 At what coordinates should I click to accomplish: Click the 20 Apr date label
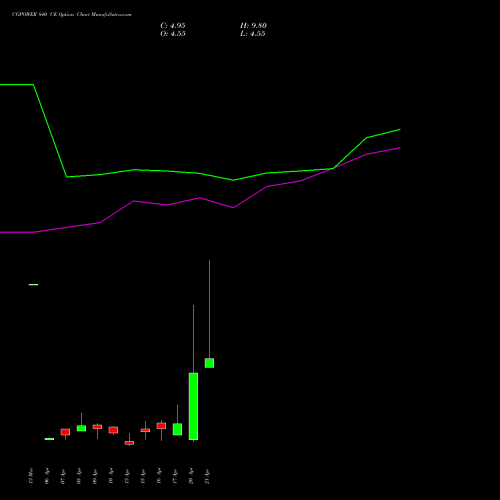[x=191, y=476]
